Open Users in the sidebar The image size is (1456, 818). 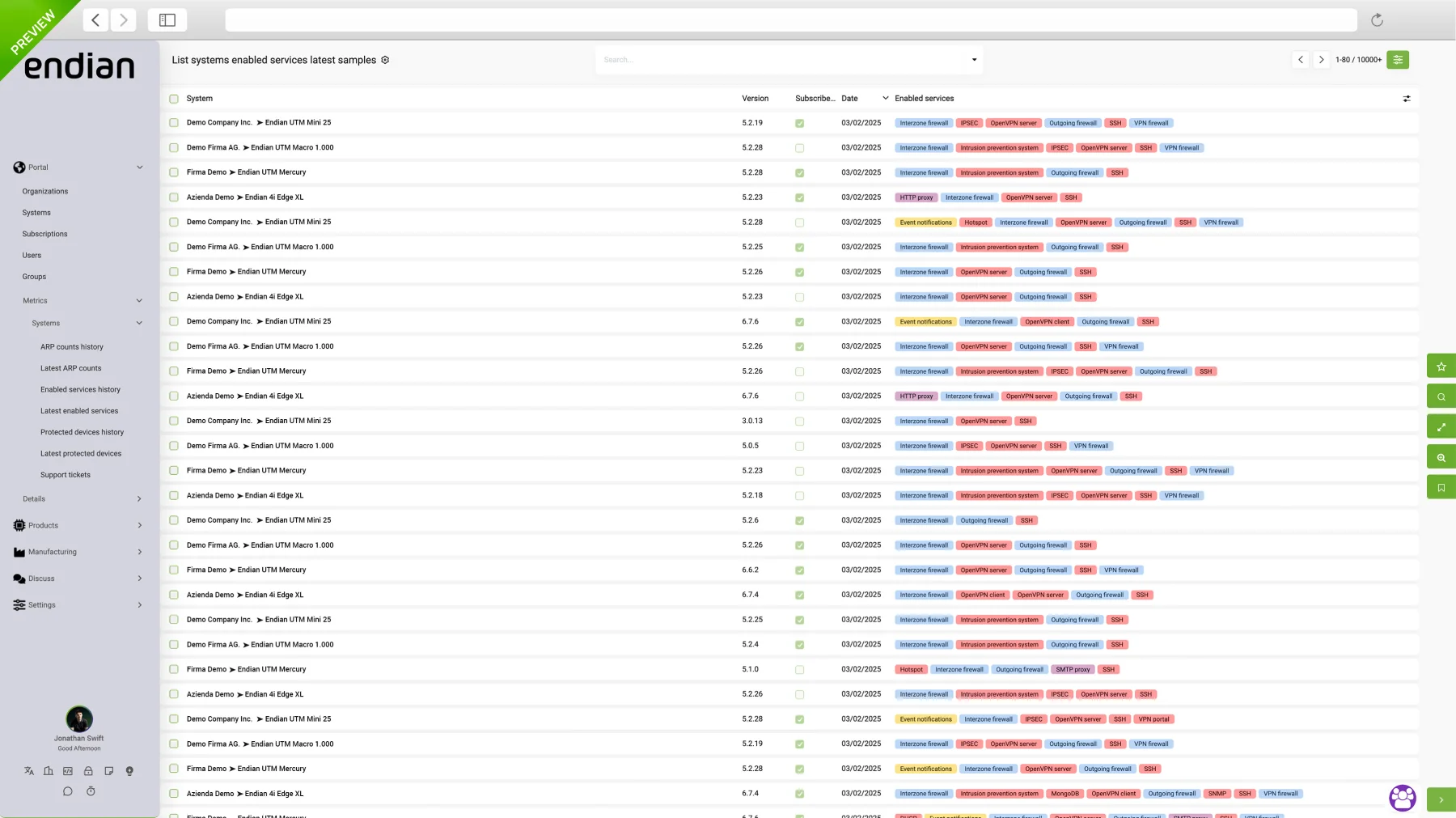pos(32,256)
